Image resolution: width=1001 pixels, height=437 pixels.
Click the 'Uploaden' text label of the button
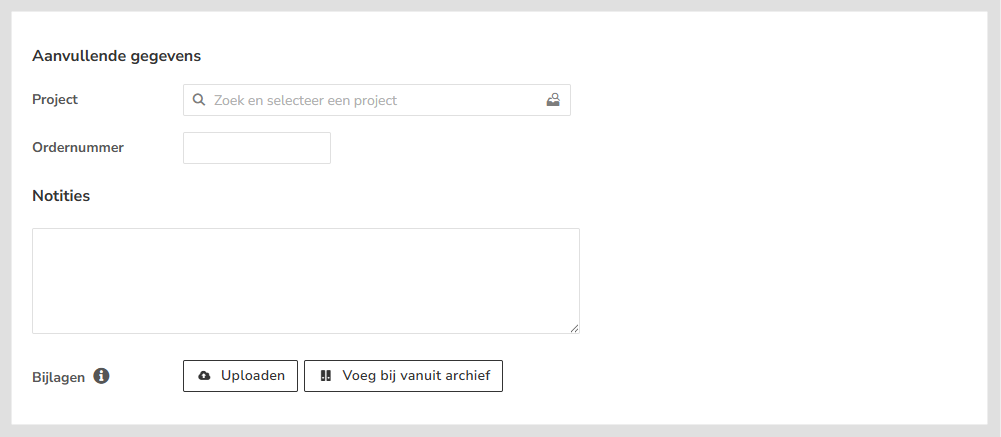(253, 376)
